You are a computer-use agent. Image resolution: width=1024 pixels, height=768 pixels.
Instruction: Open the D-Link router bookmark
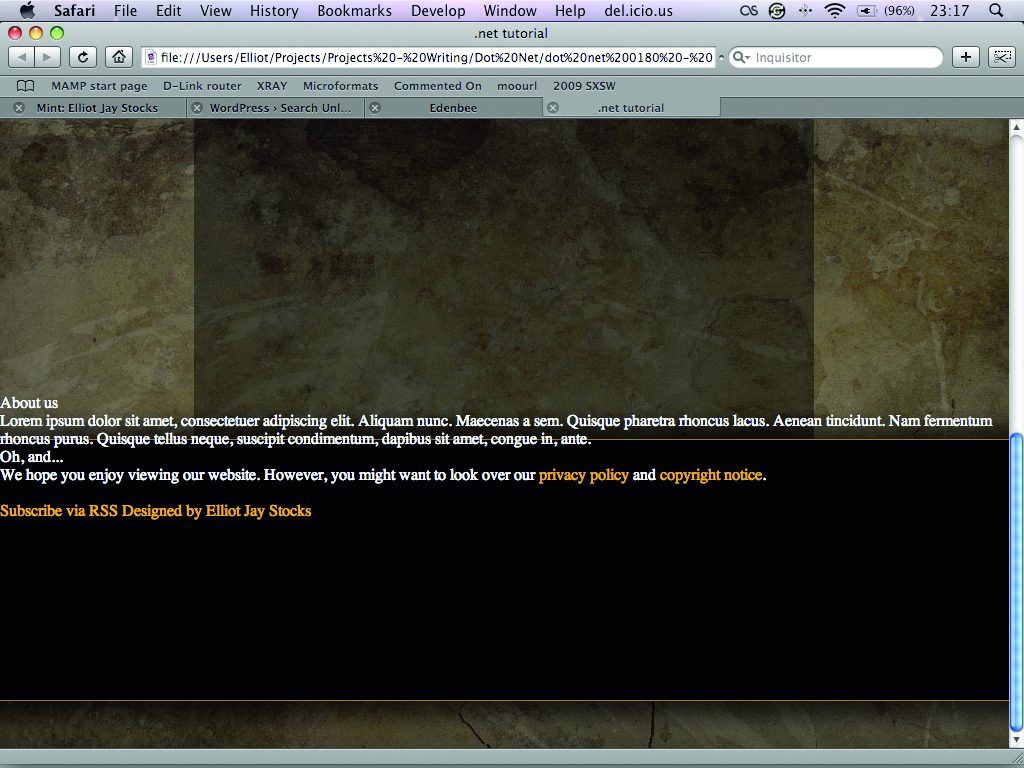pos(202,86)
